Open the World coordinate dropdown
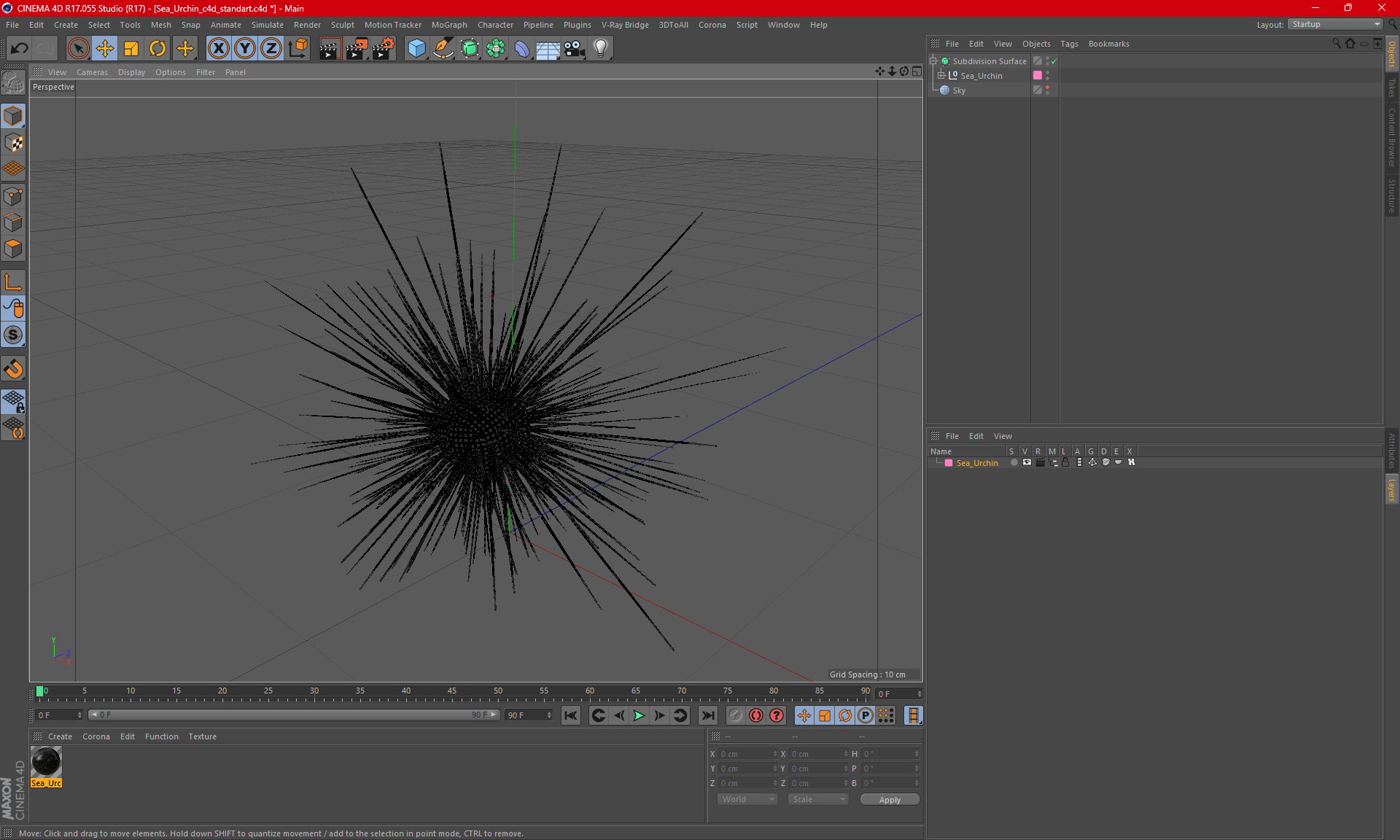 (x=747, y=799)
